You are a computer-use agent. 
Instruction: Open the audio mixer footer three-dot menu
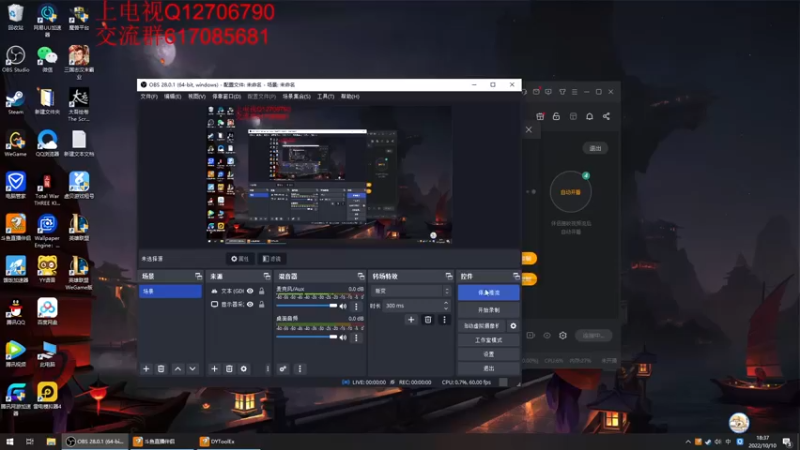[x=299, y=368]
